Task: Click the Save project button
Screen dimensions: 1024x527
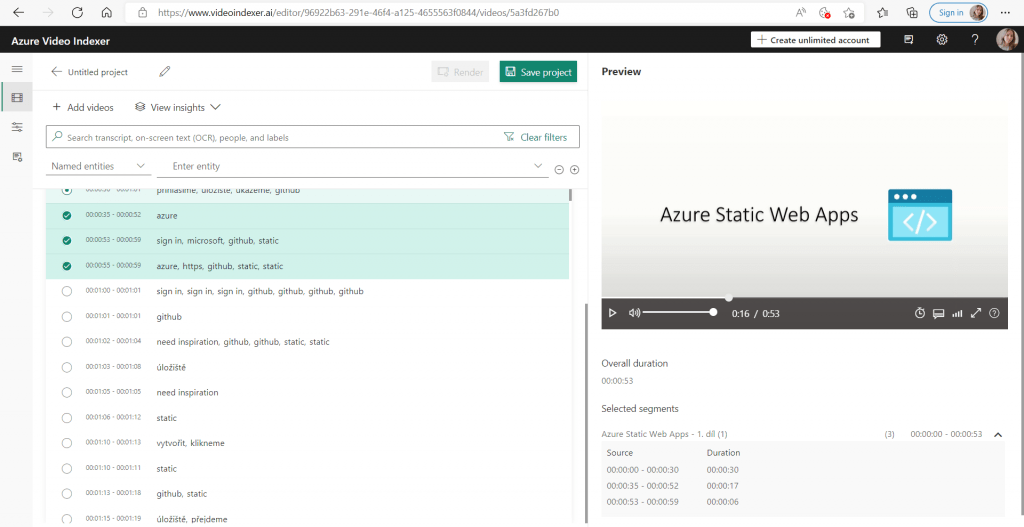Action: click(538, 72)
